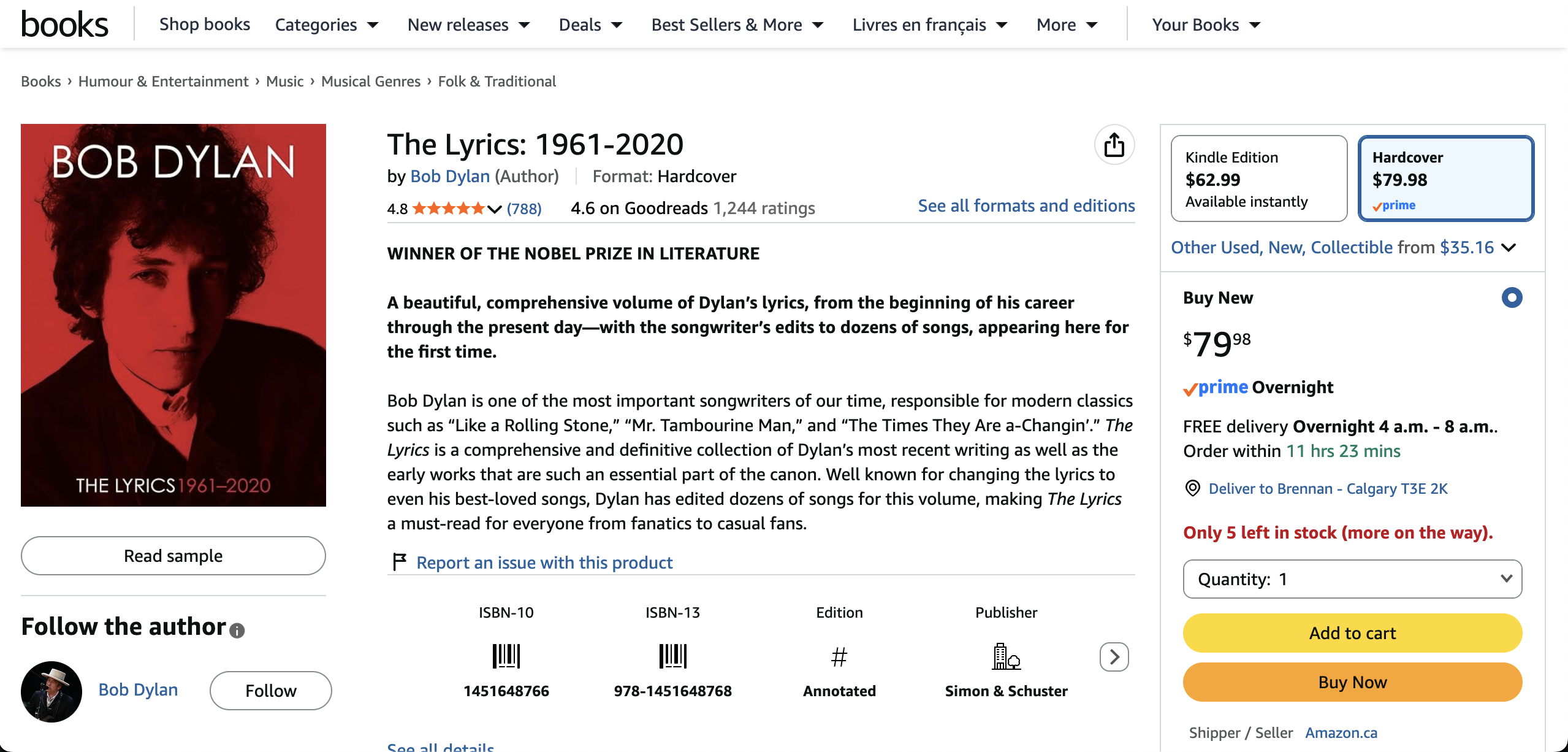Open Musical Genres breadcrumb
The image size is (1568, 752).
click(x=371, y=82)
